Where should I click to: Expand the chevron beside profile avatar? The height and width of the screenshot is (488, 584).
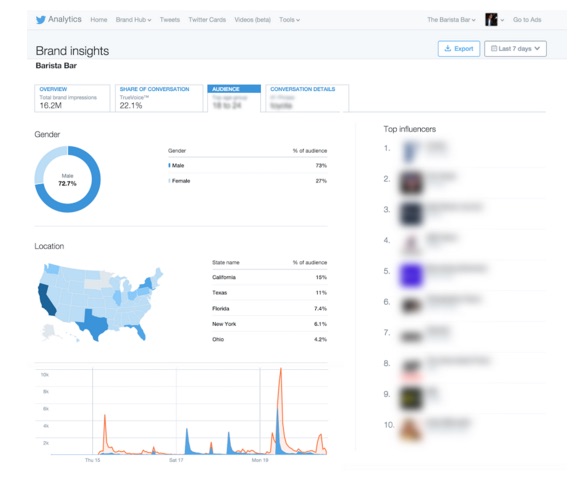[x=502, y=20]
